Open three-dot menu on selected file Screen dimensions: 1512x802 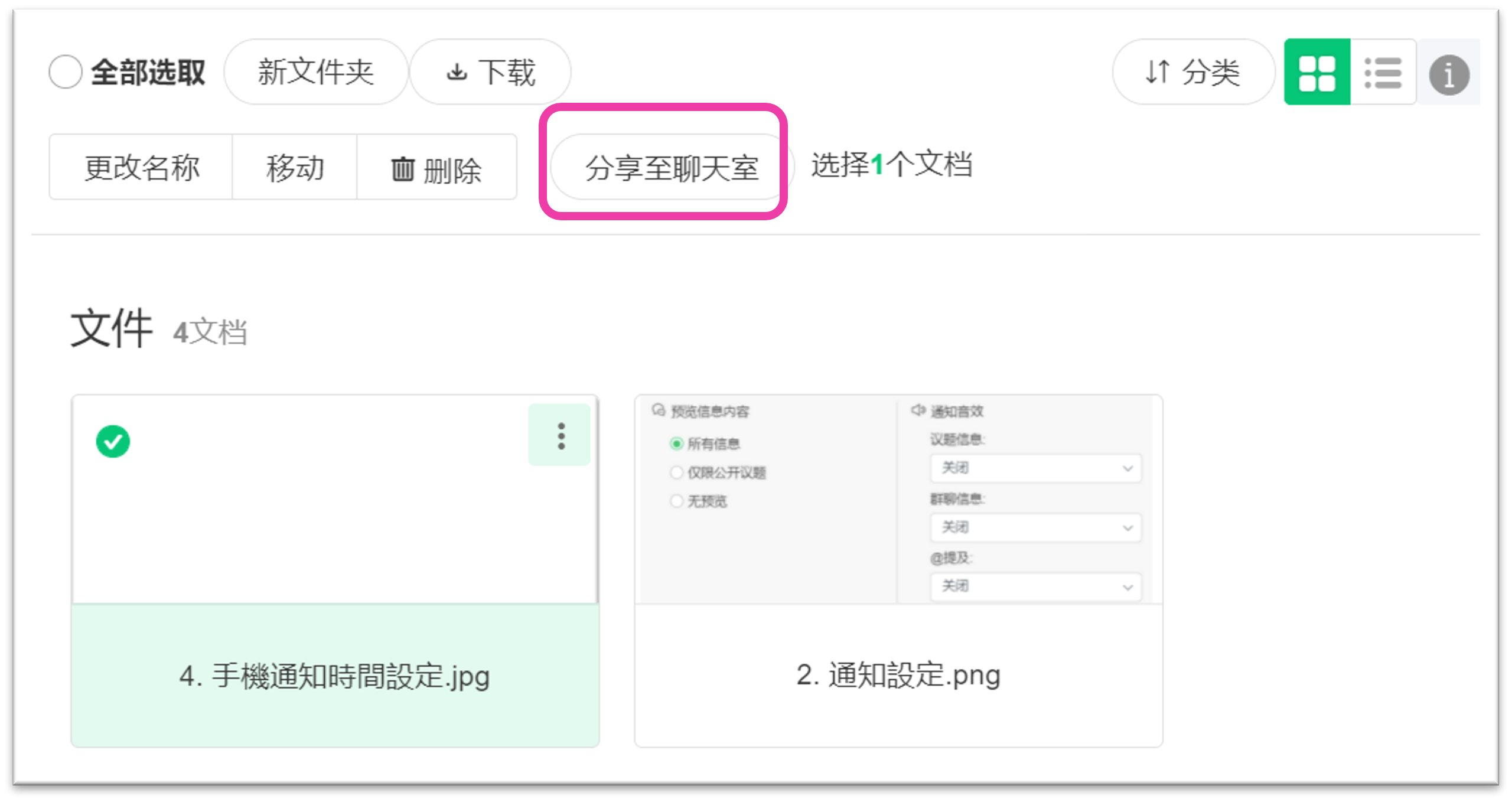[x=561, y=436]
